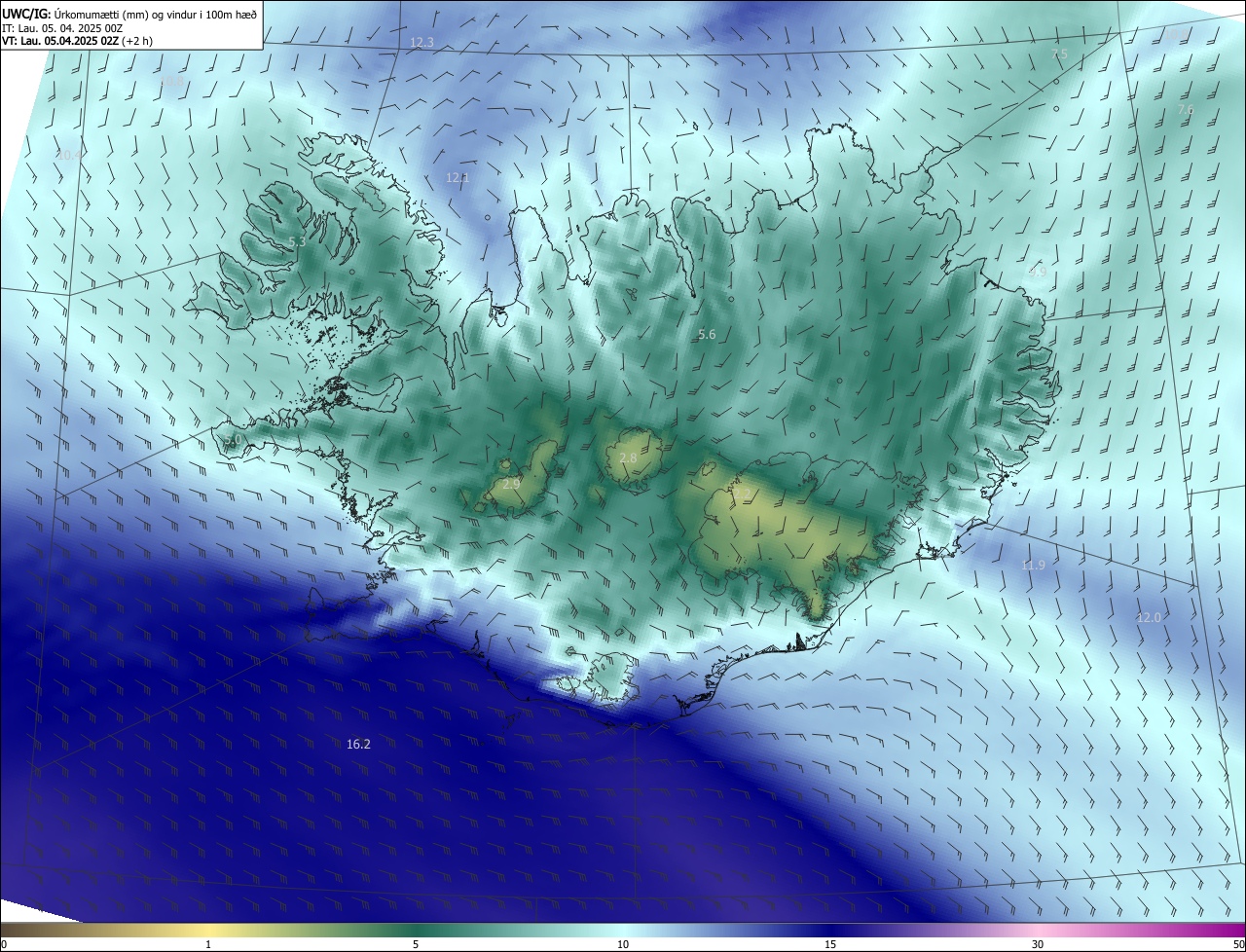1246x952 pixels.
Task: Click the 30 tick on the colour scale
Action: [x=1038, y=945]
